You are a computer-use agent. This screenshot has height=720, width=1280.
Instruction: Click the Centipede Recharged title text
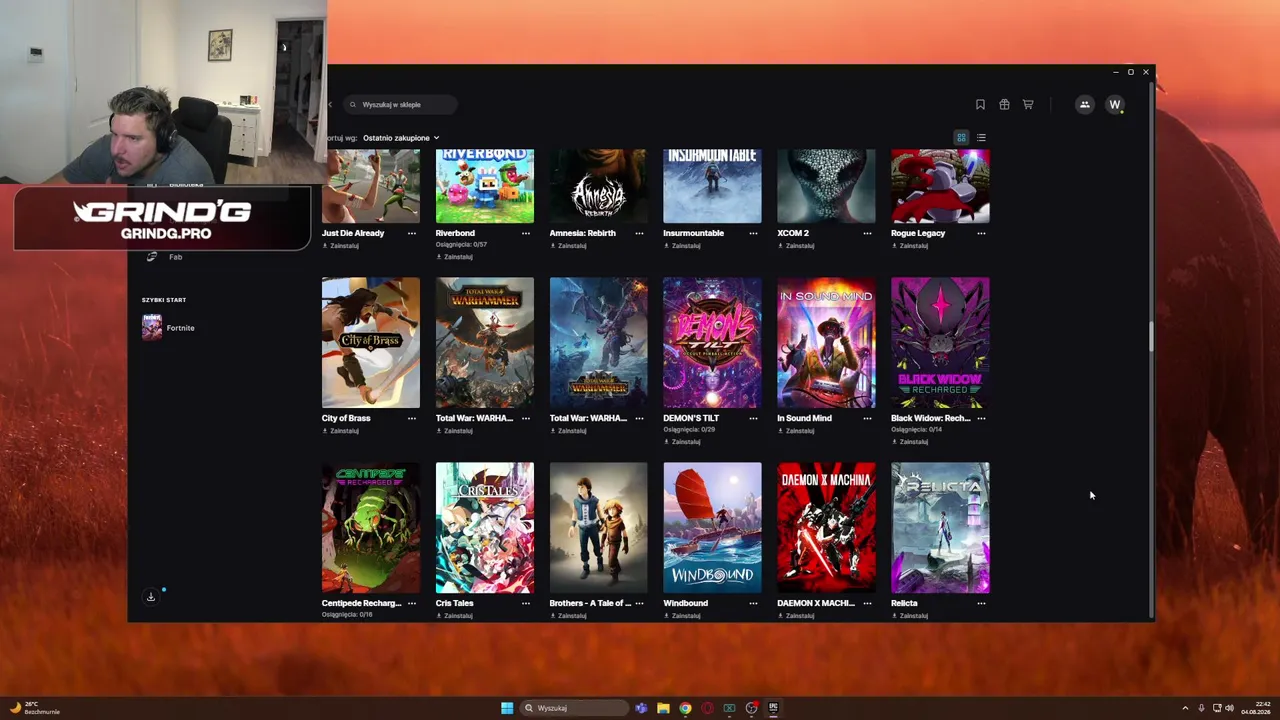[x=361, y=603]
